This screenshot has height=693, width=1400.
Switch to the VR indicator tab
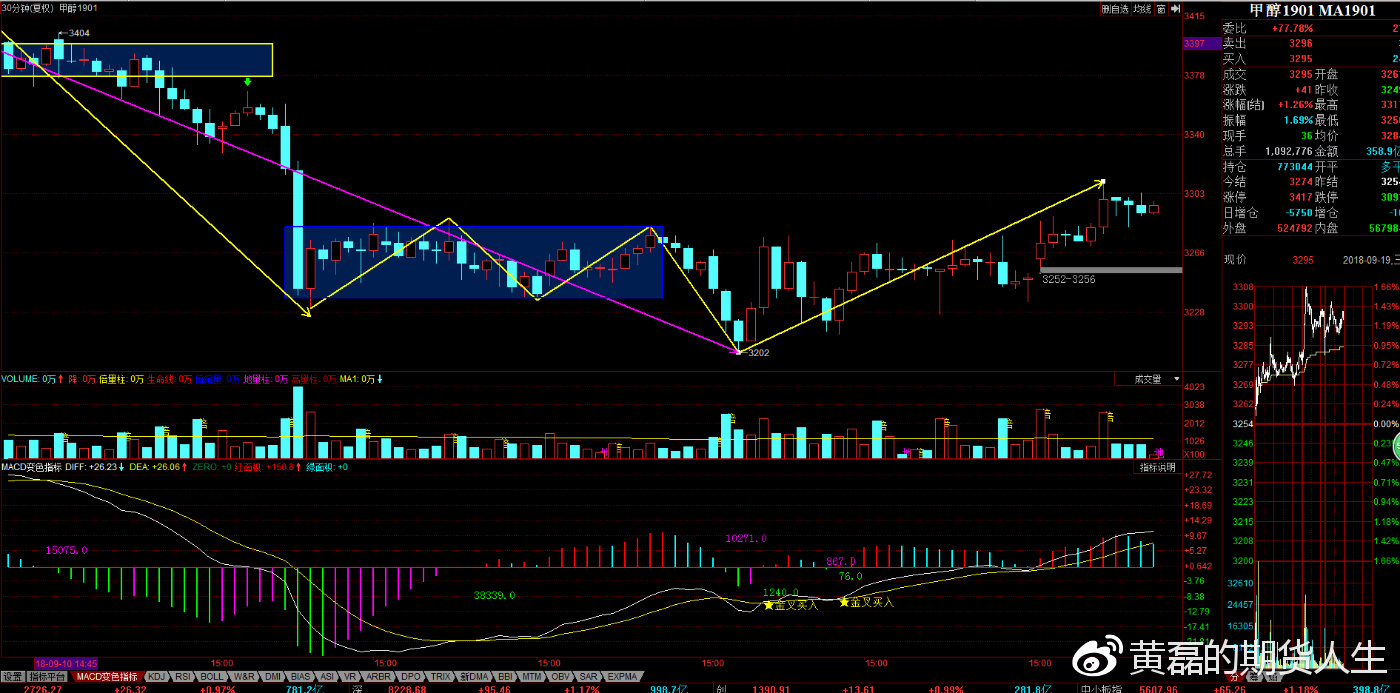351,677
